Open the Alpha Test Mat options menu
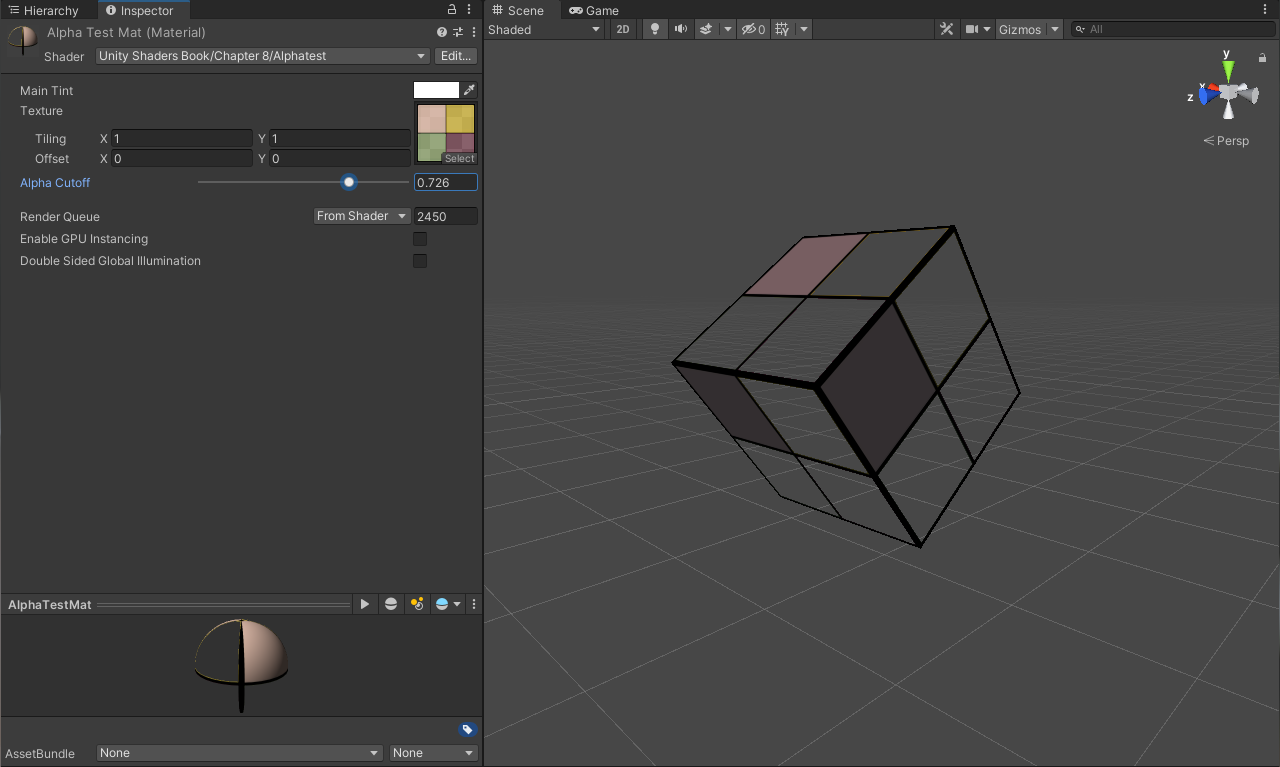The width and height of the screenshot is (1280, 767). coord(474,33)
